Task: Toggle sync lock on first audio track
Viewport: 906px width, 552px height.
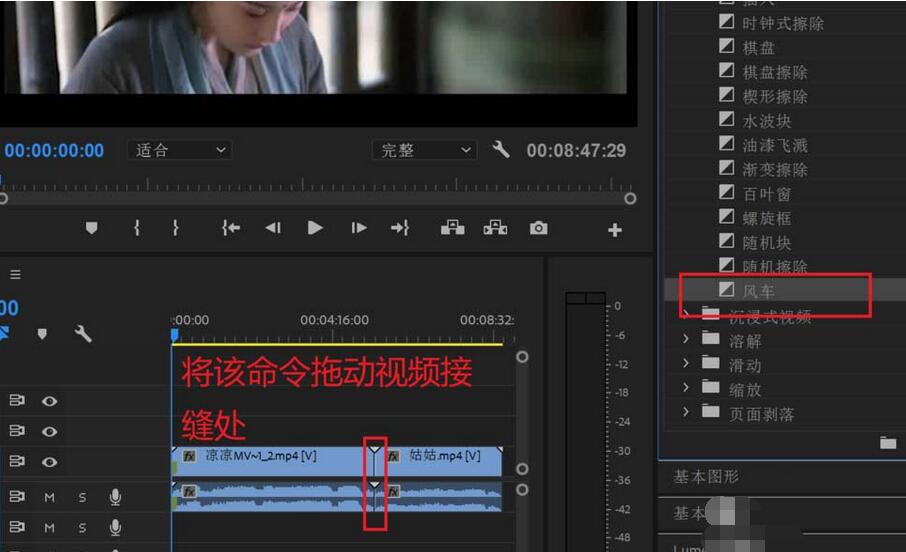Action: pos(17,496)
